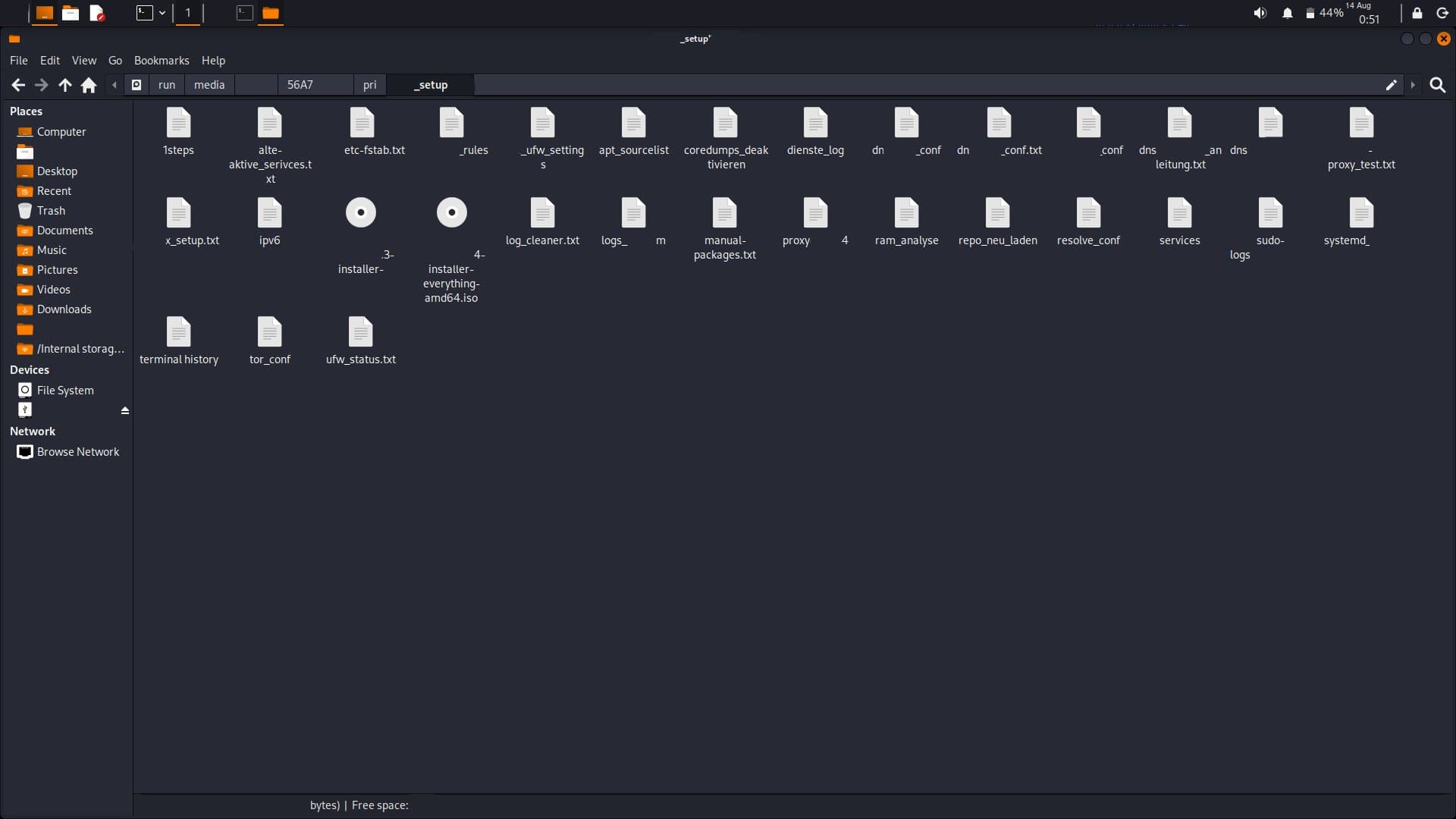Jump to '56A7' path segment
This screenshot has width=1456, height=819.
click(315, 85)
